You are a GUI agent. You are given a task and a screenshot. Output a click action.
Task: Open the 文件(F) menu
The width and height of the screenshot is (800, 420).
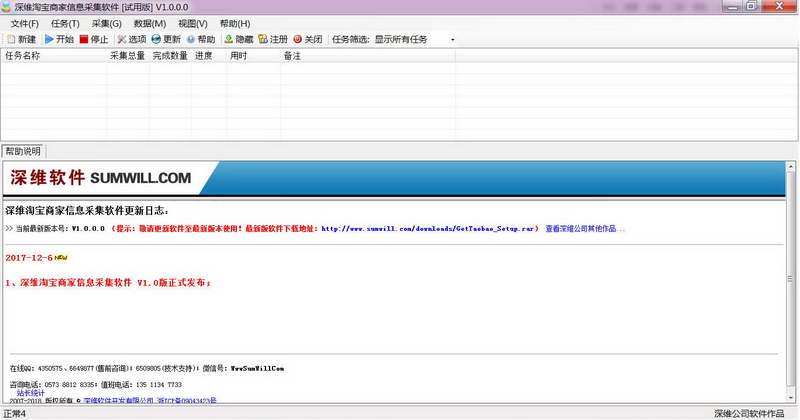coord(24,23)
